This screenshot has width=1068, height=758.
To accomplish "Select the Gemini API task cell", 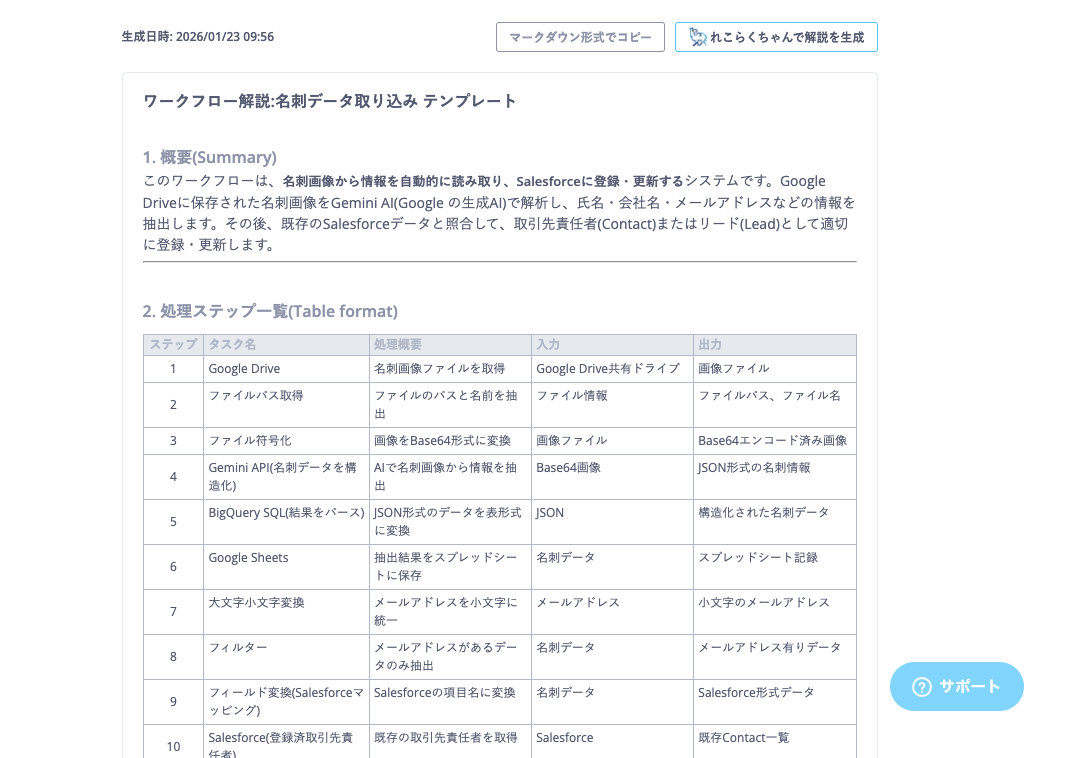I will click(282, 476).
